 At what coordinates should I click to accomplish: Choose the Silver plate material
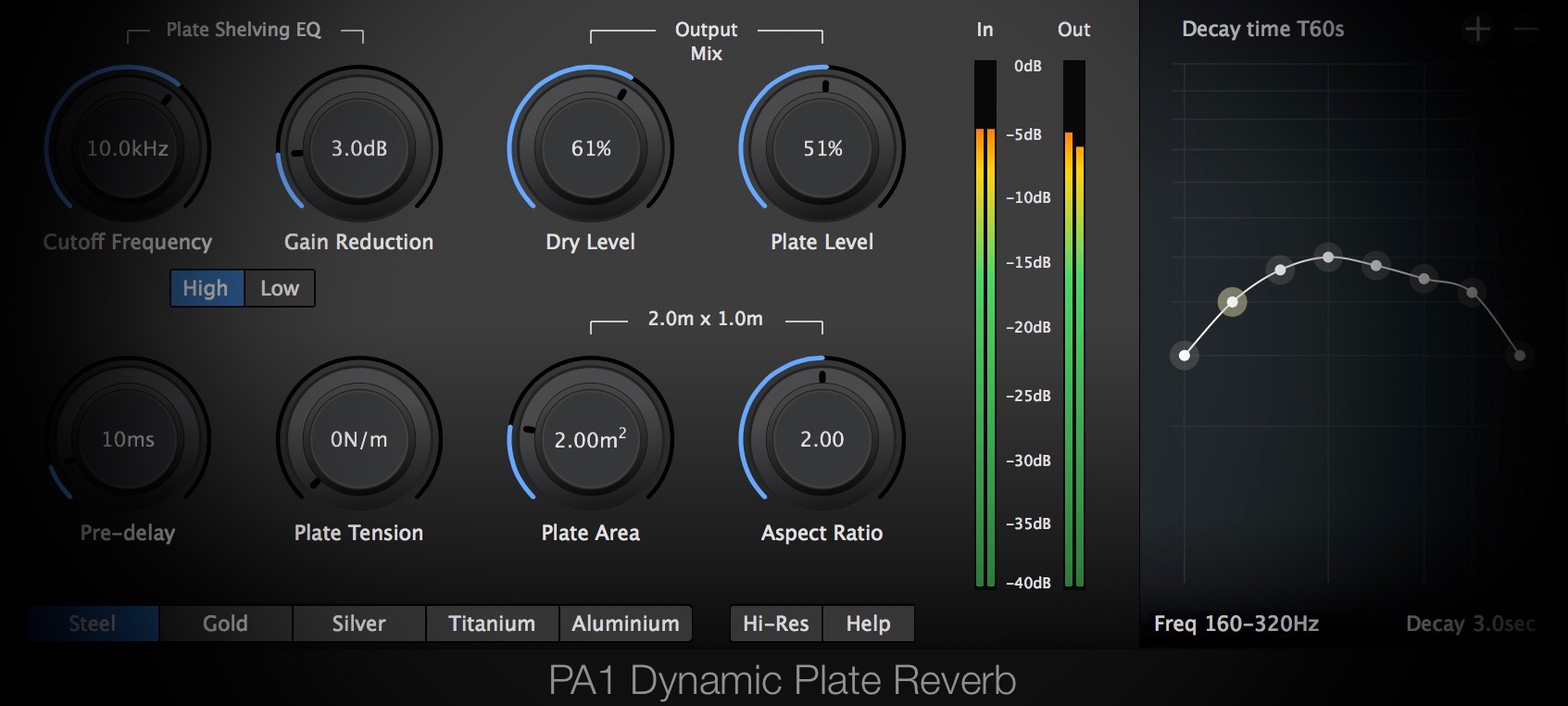pyautogui.click(x=359, y=624)
